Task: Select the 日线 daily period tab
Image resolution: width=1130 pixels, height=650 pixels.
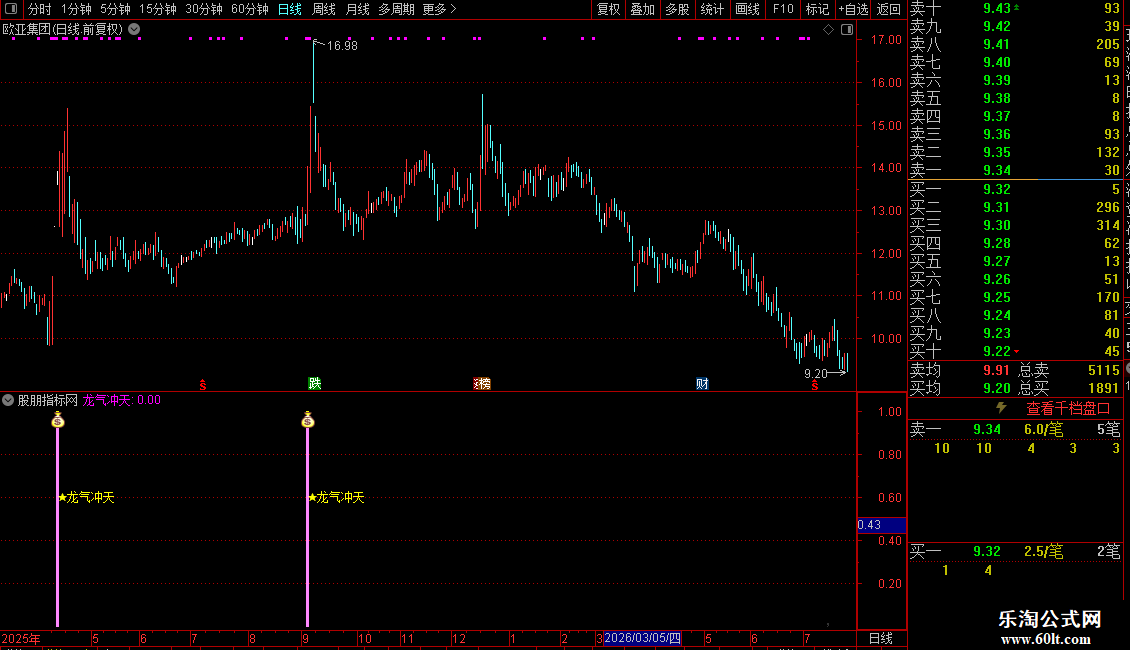Action: pyautogui.click(x=290, y=9)
